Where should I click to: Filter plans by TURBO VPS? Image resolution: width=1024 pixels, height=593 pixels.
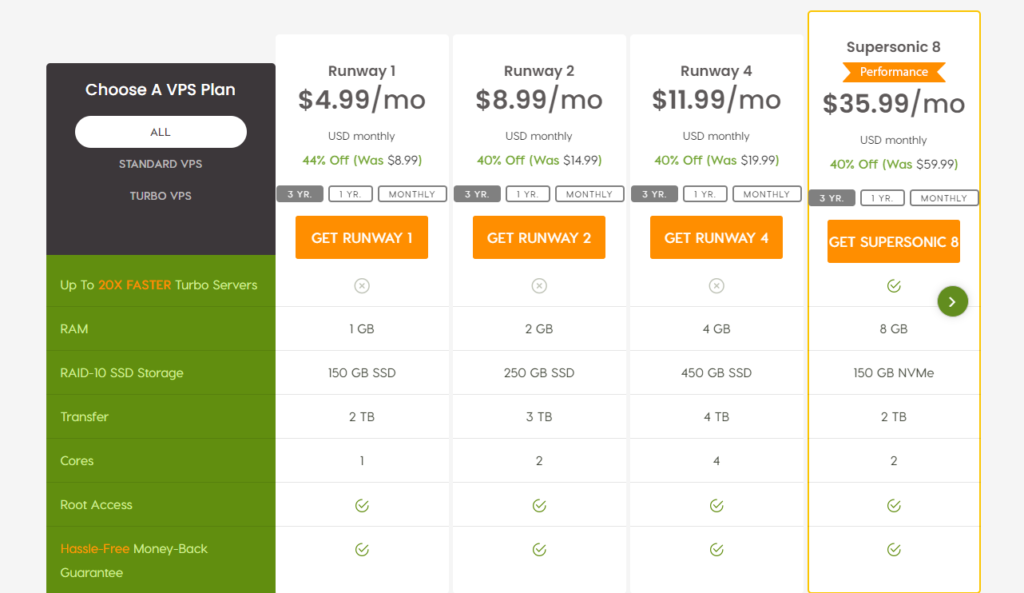click(x=161, y=196)
